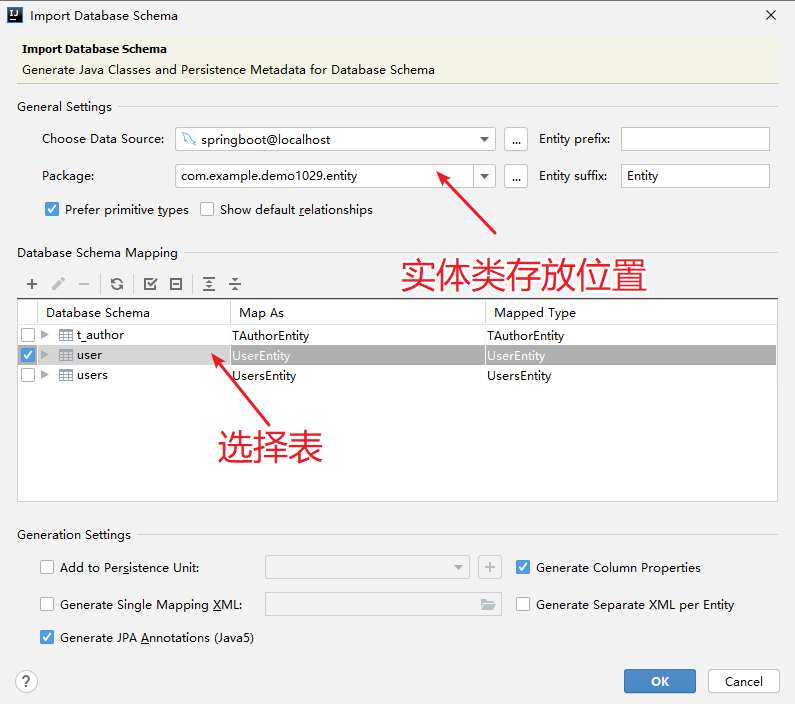Click the help question mark button
This screenshot has width=795, height=704.
pos(26,681)
